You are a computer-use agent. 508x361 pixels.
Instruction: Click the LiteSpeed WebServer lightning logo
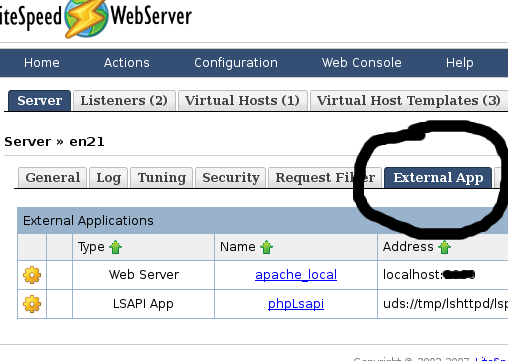point(86,18)
